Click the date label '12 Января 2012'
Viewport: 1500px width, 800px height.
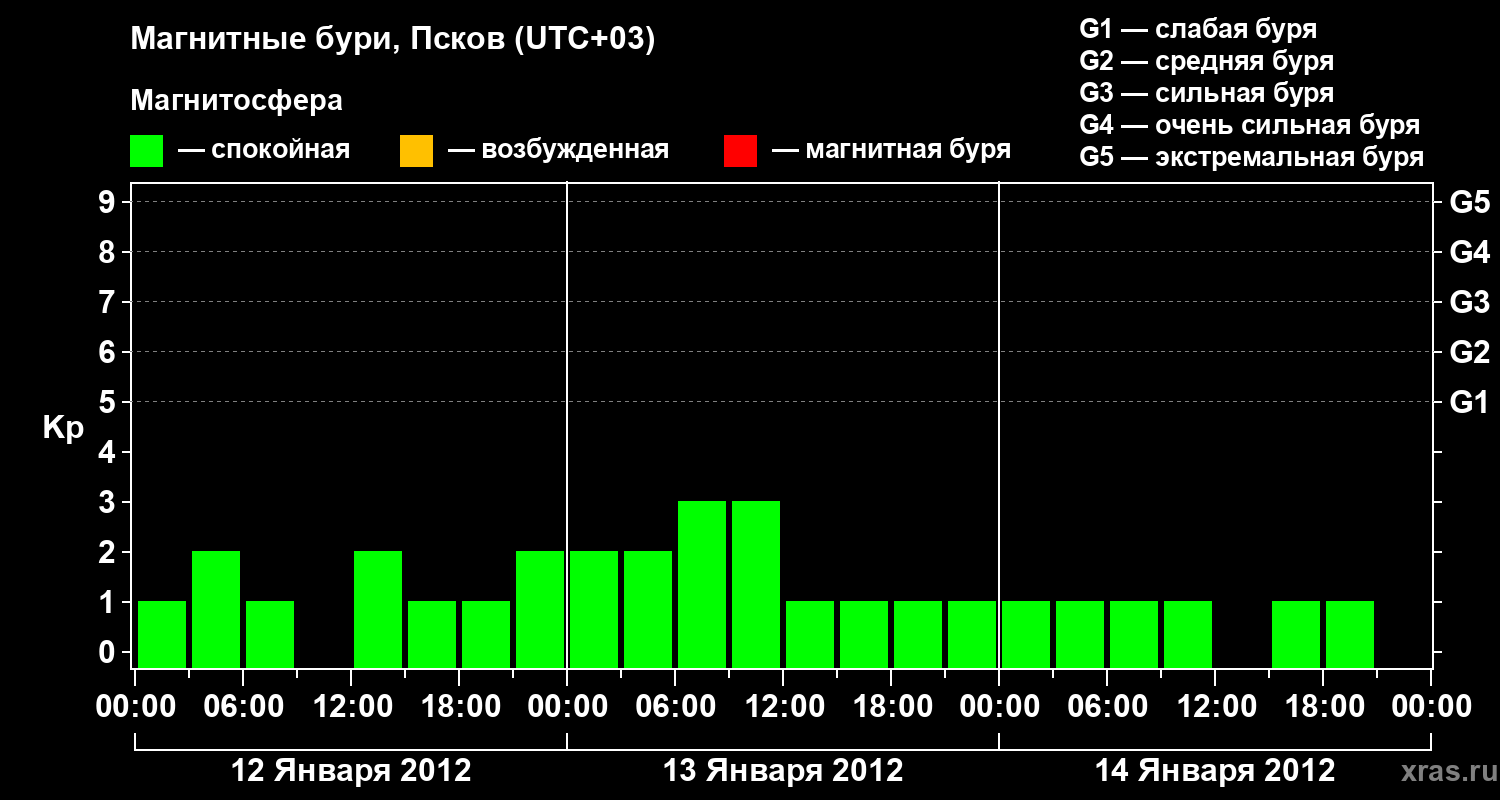tap(351, 771)
